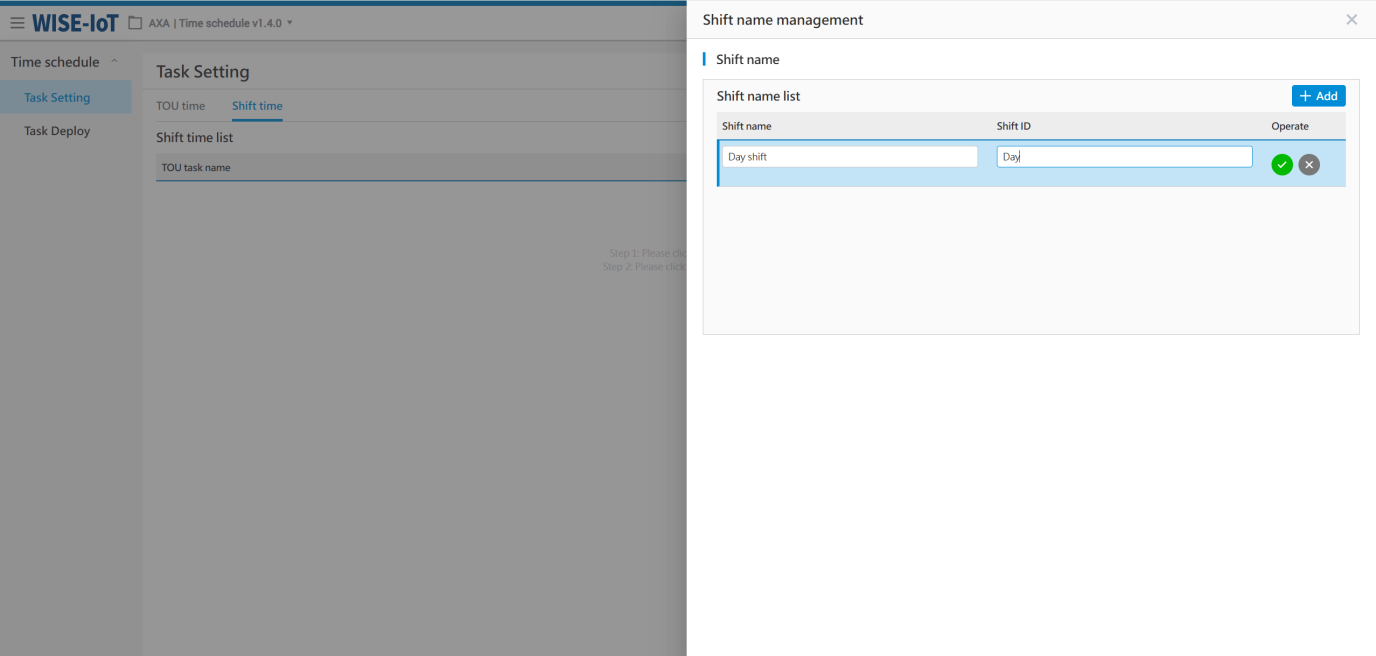Screen dimensions: 1376x656
Task: Confirm the shift row with green checkmark
Action: tap(1282, 165)
